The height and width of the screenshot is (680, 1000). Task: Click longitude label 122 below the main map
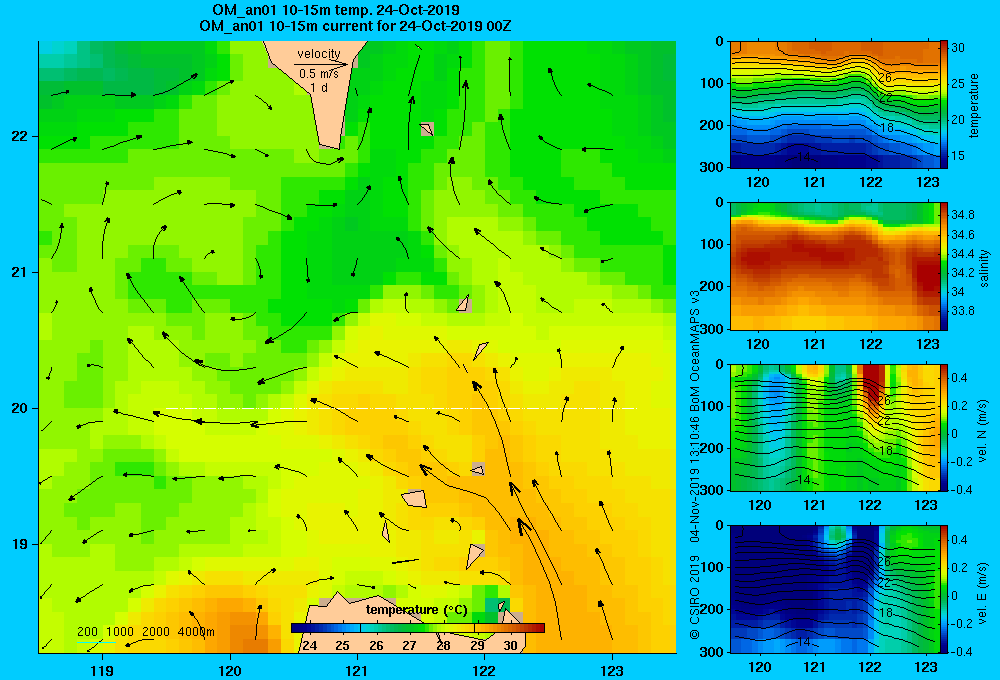point(484,670)
